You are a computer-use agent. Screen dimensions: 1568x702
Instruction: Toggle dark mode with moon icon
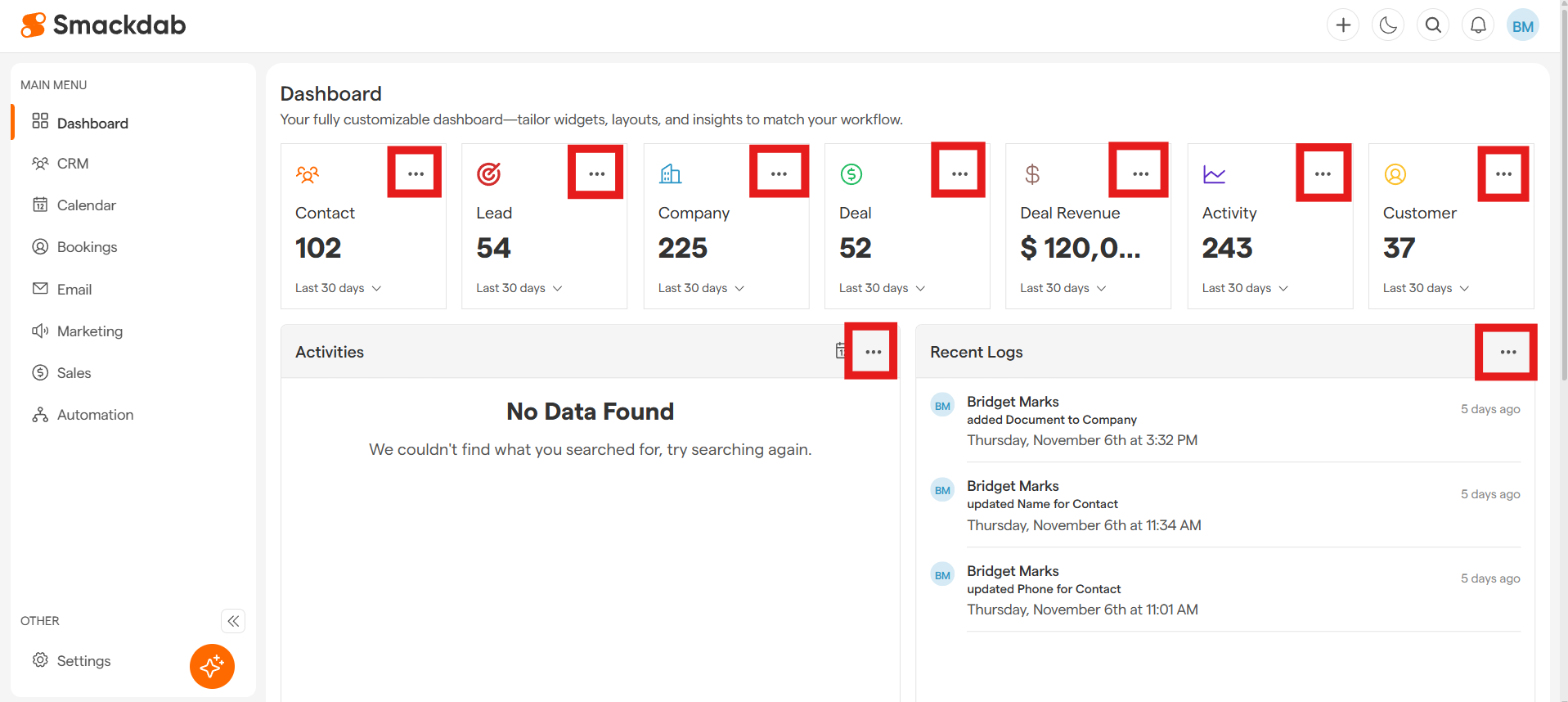(1388, 25)
